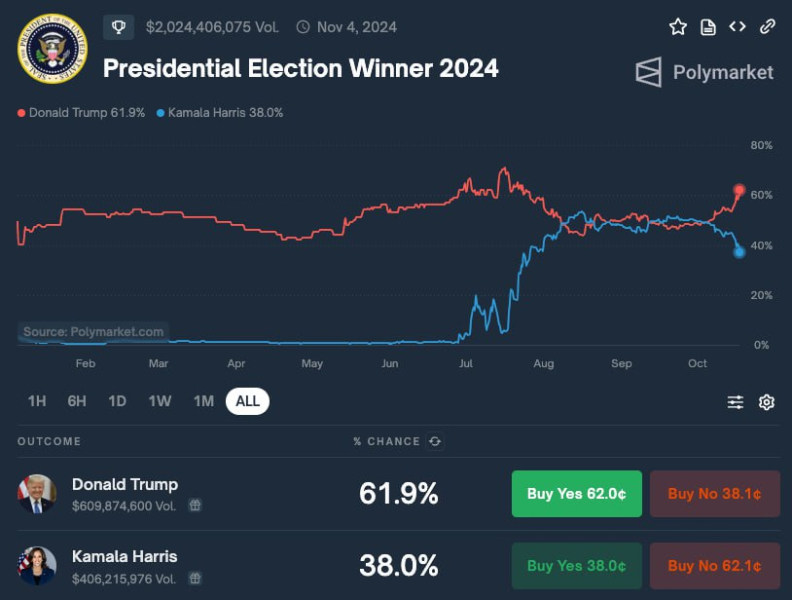Click the star favorite icon
The height and width of the screenshot is (600, 792).
pos(678,27)
